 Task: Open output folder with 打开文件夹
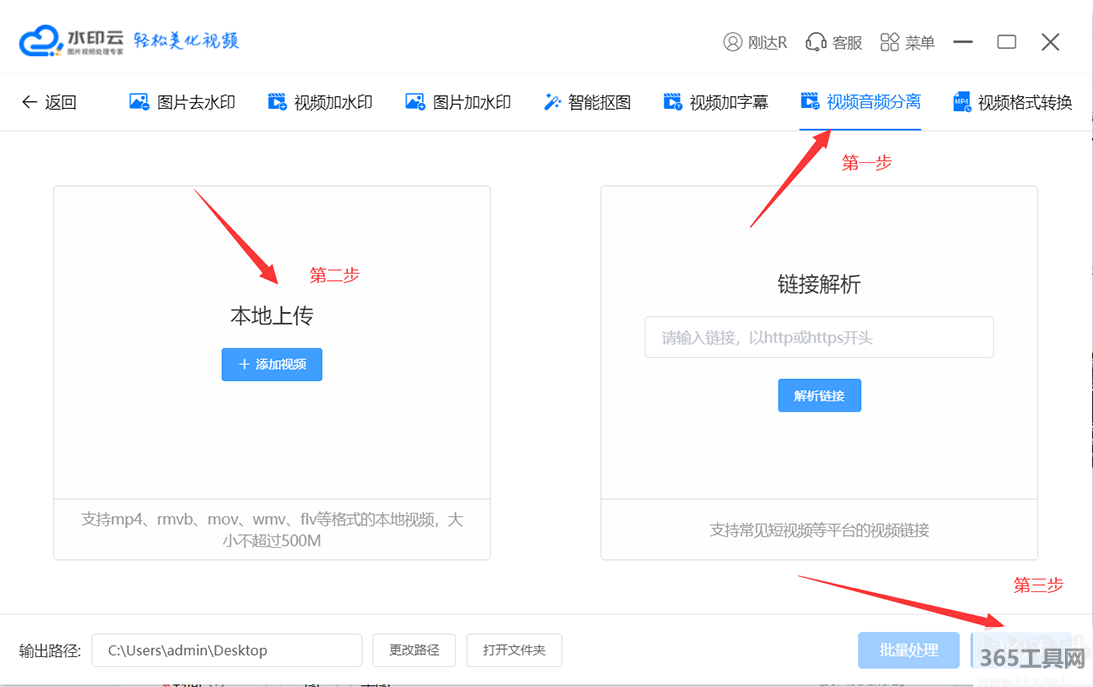point(514,650)
